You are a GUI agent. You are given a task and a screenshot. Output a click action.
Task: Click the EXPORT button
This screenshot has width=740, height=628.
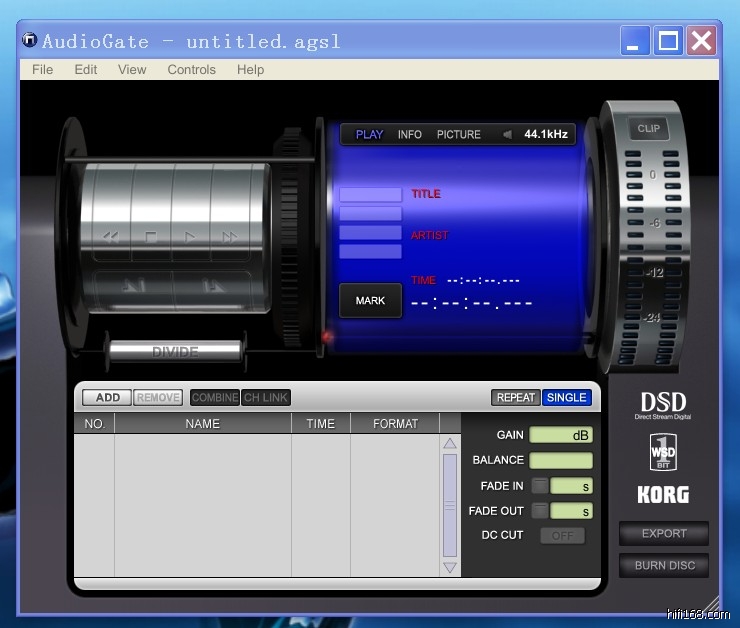(x=664, y=533)
